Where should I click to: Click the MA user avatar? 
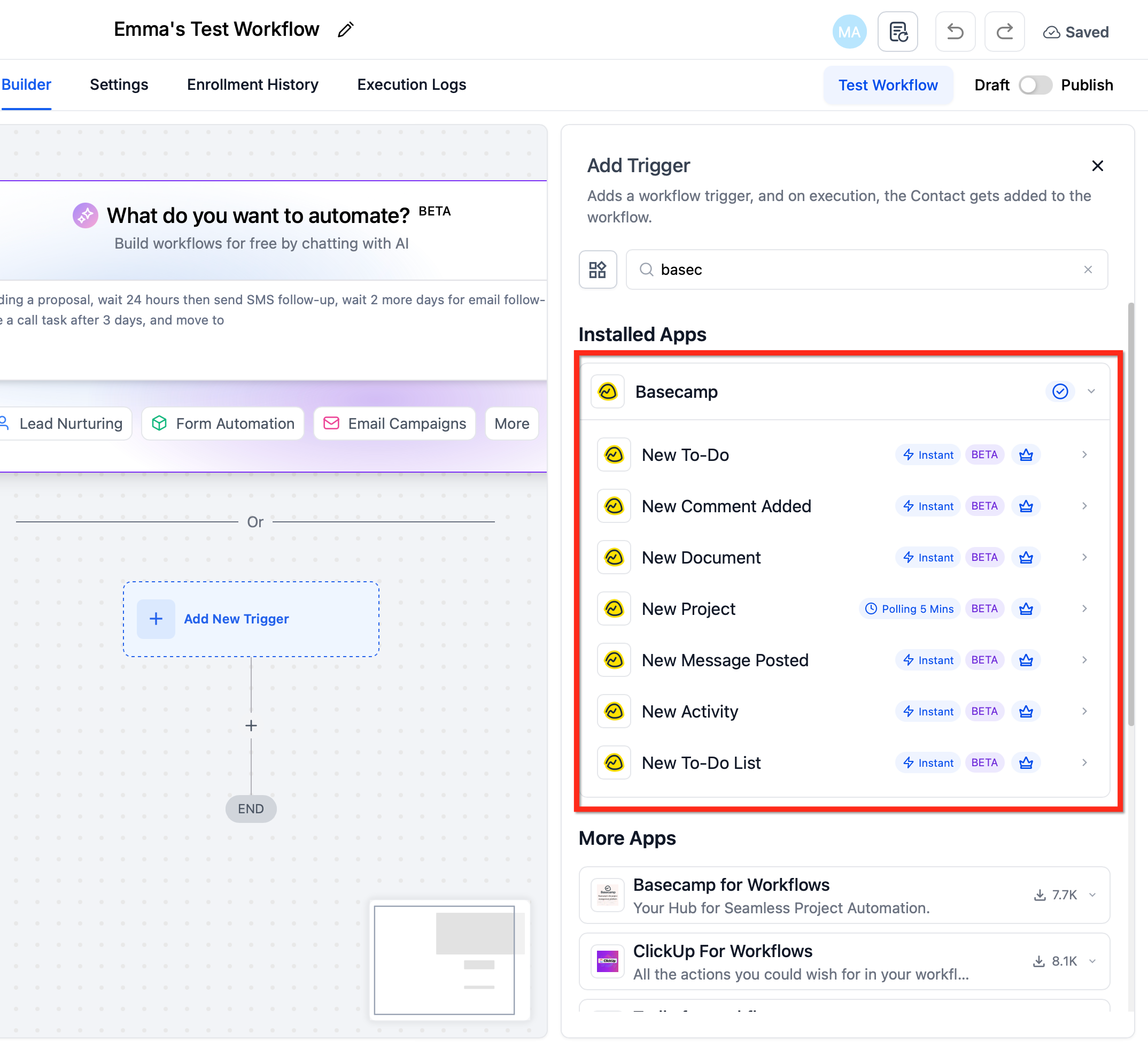(x=849, y=32)
